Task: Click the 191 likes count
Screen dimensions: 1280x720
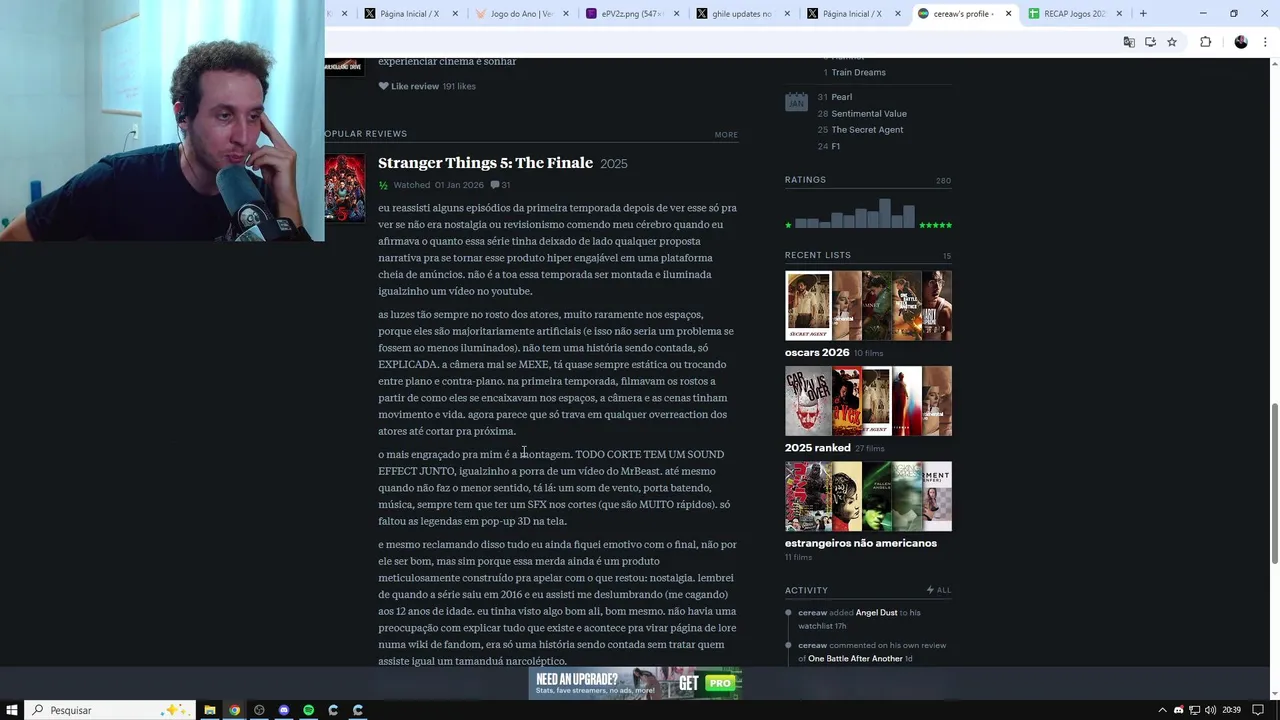Action: coord(459,86)
